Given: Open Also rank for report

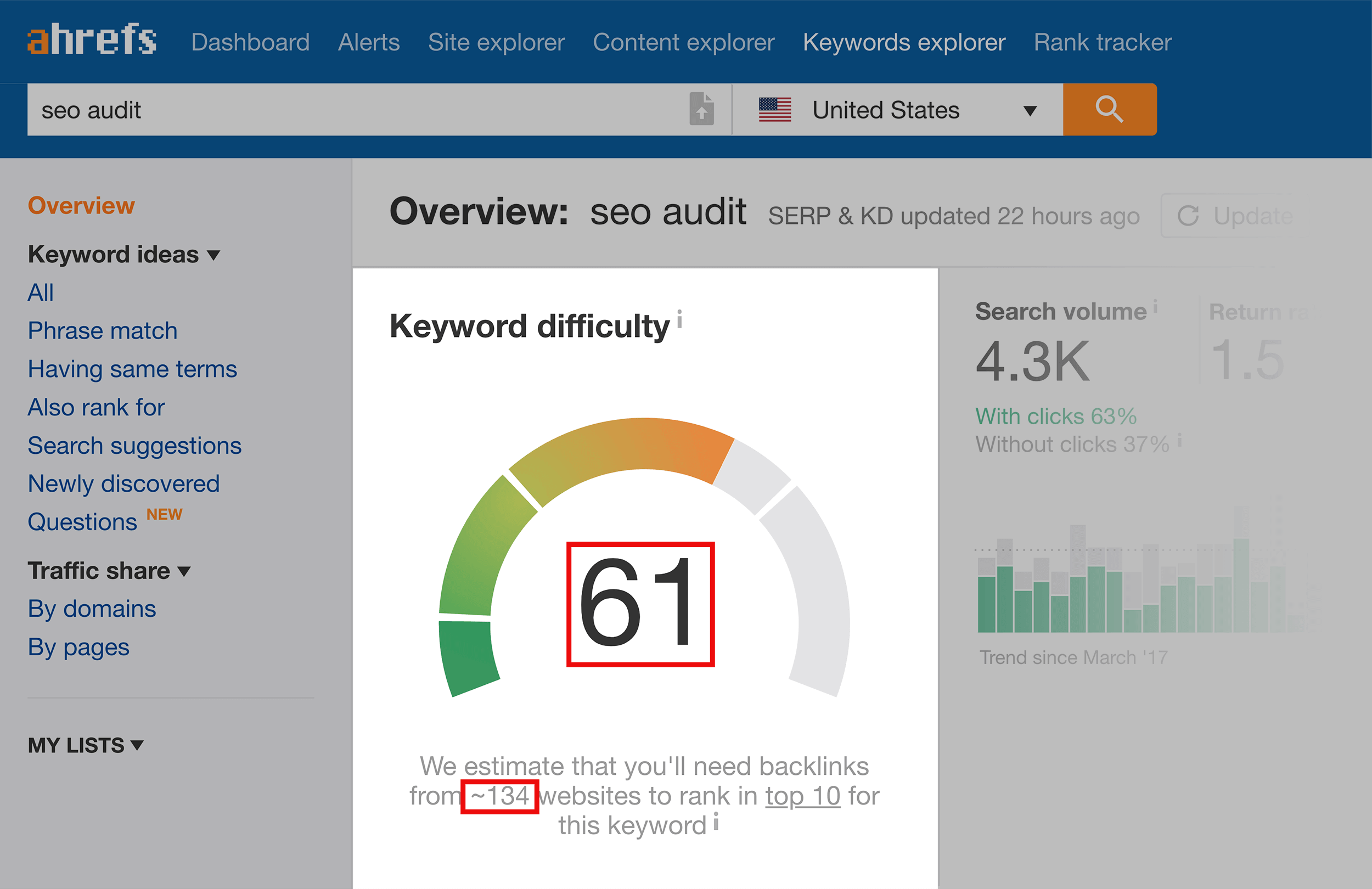Looking at the screenshot, I should [96, 407].
